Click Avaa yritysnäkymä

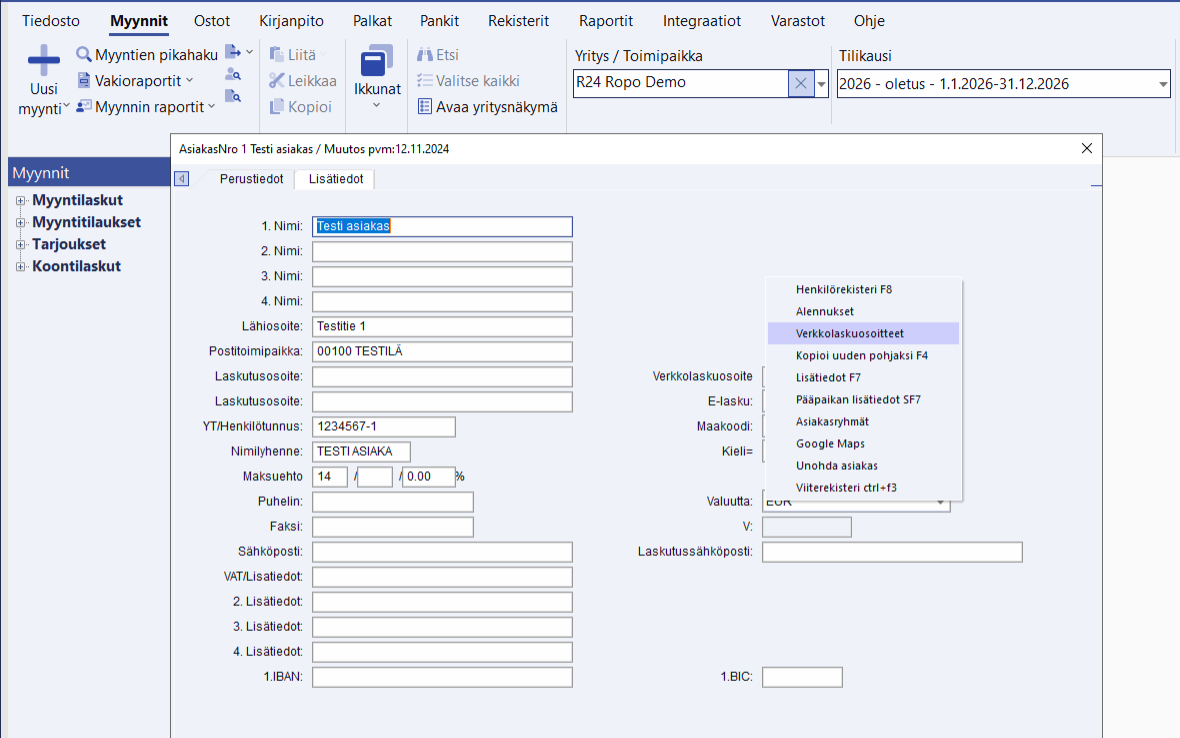488,107
